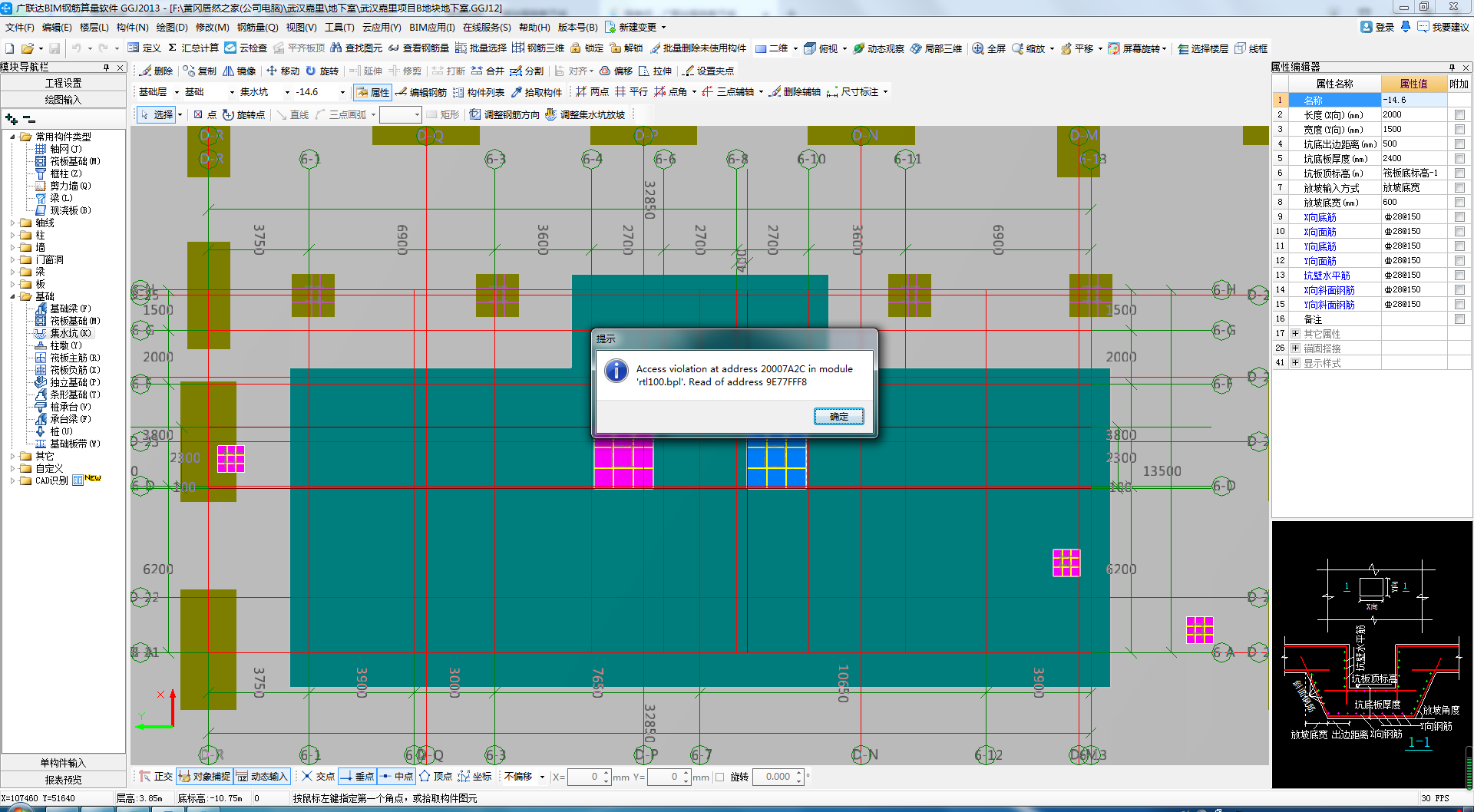Image resolution: width=1474 pixels, height=812 pixels.
Task: Open the 文件(F) menu
Action: click(x=19, y=27)
